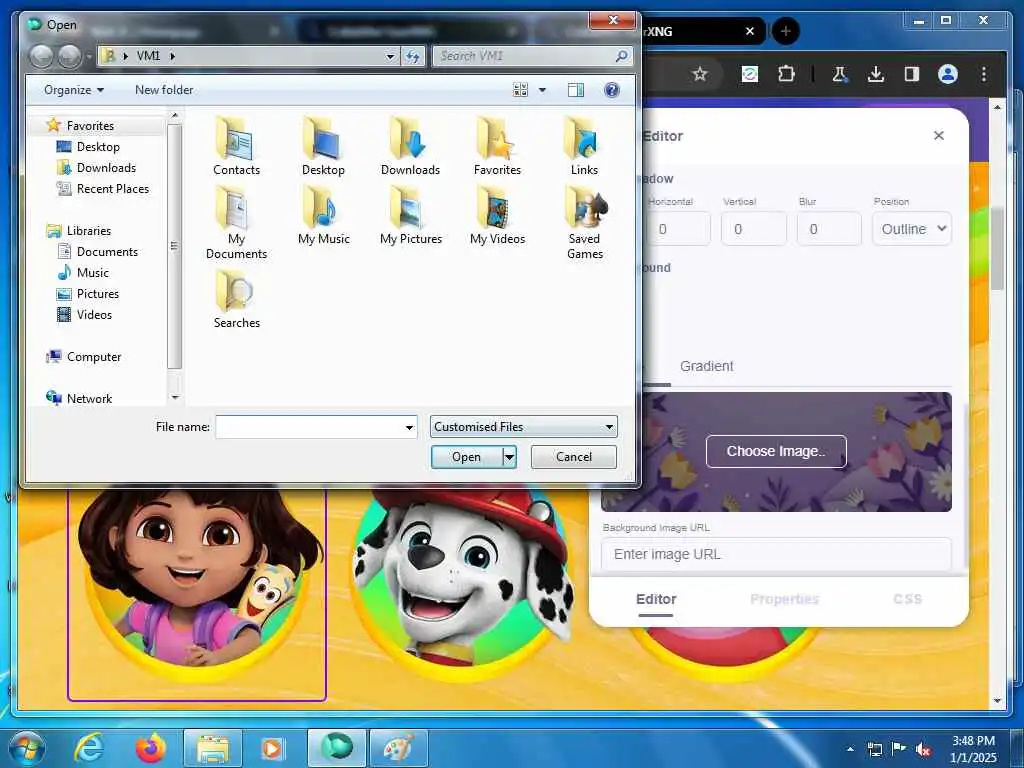Open the Desktop folder icon in file list
The width and height of the screenshot is (1024, 768).
pyautogui.click(x=323, y=146)
